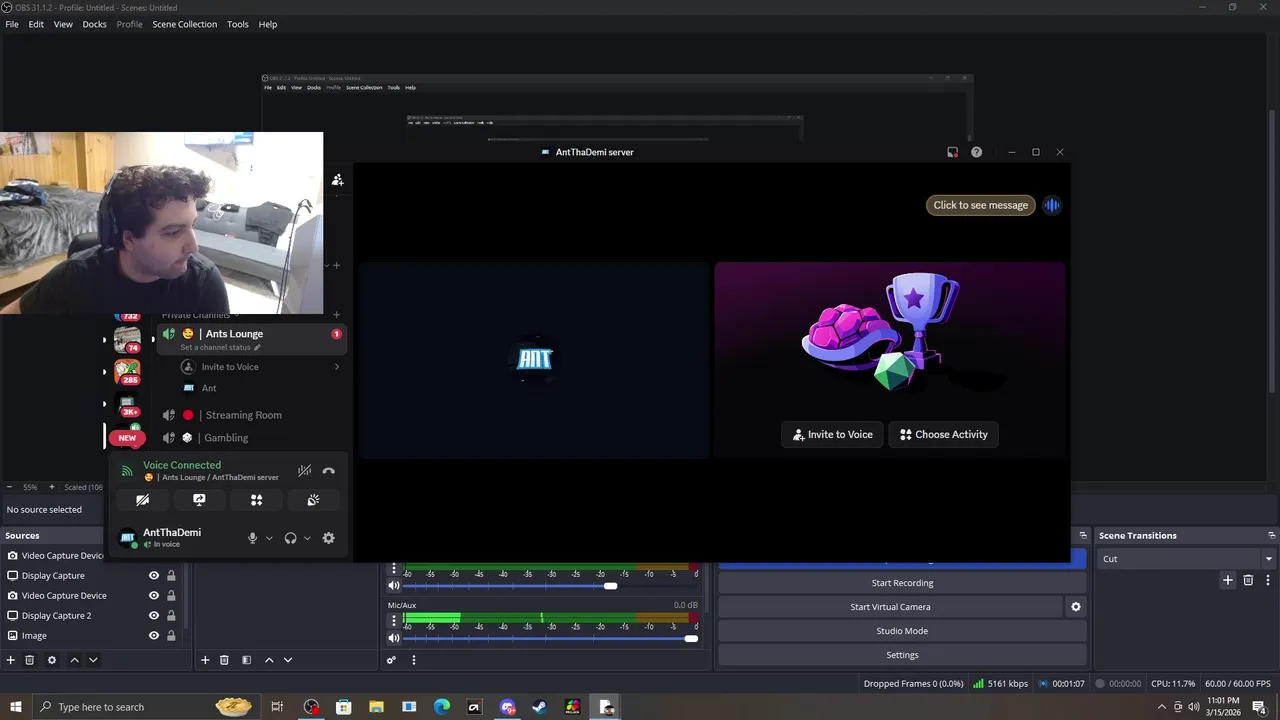Click Studio Mode button

(902, 631)
